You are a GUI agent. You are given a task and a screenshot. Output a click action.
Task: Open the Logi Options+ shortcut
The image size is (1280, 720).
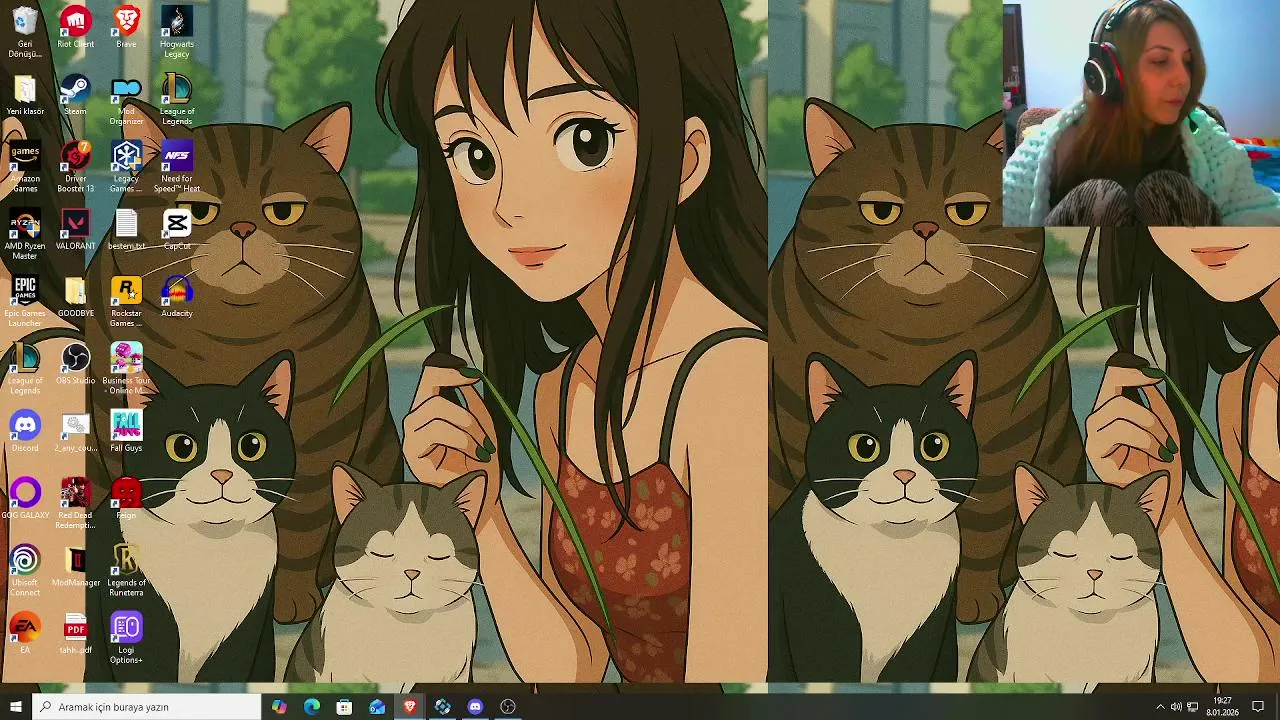tap(126, 638)
